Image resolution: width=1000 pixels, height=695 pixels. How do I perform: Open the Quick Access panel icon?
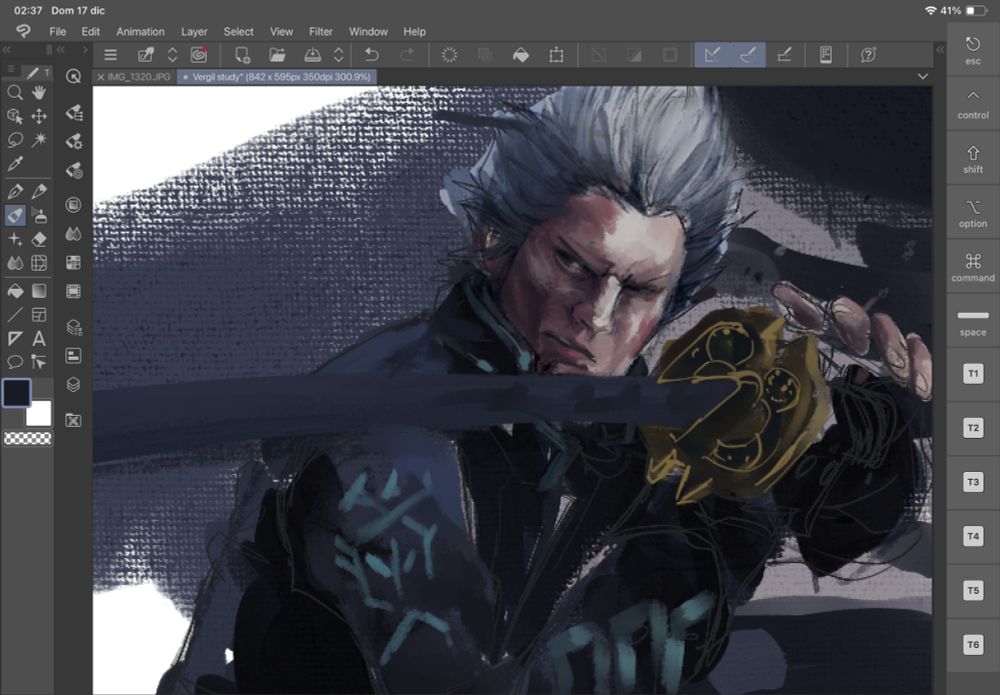coord(73,77)
